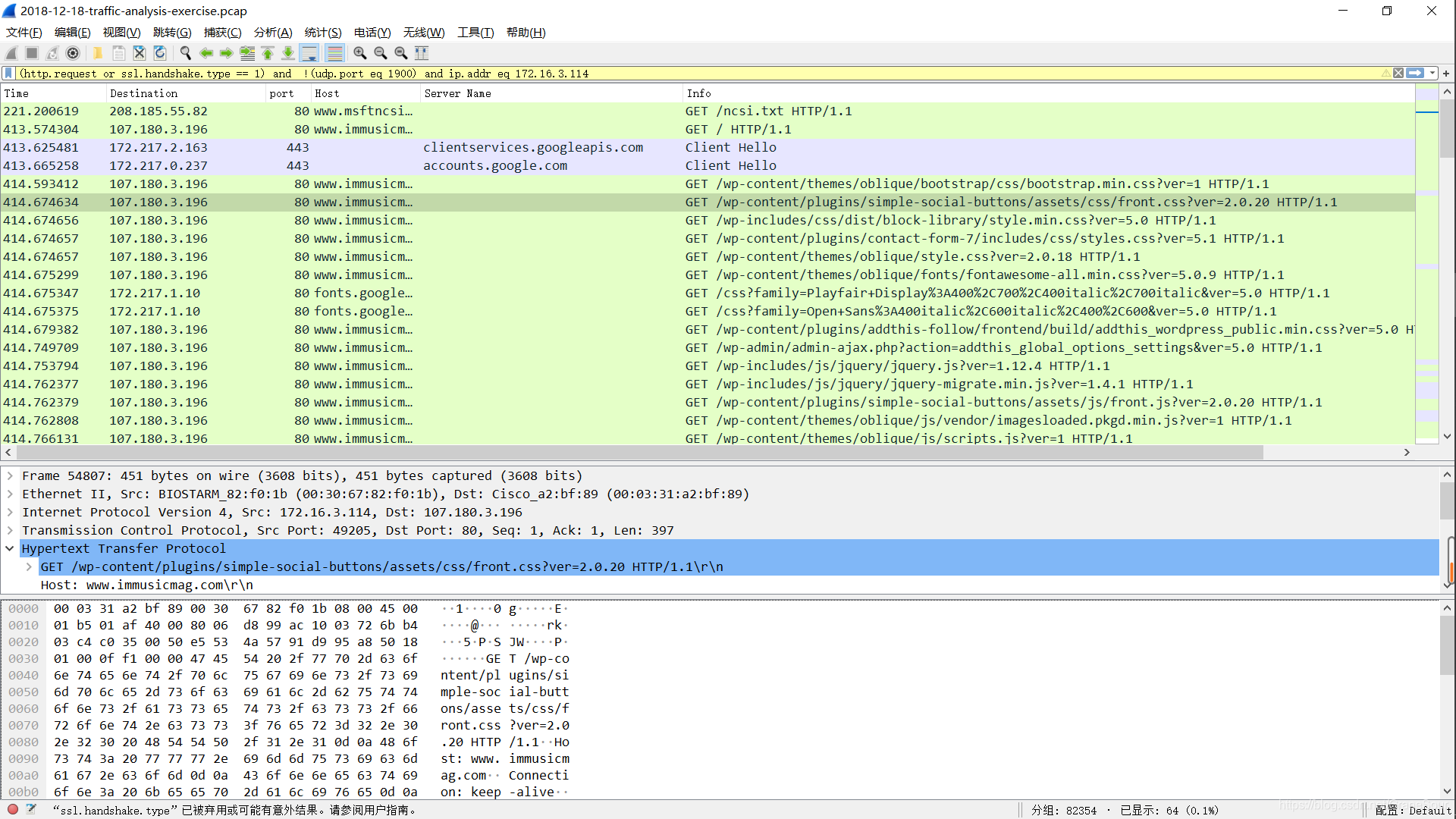Open a capture file with folder icon

(x=98, y=53)
